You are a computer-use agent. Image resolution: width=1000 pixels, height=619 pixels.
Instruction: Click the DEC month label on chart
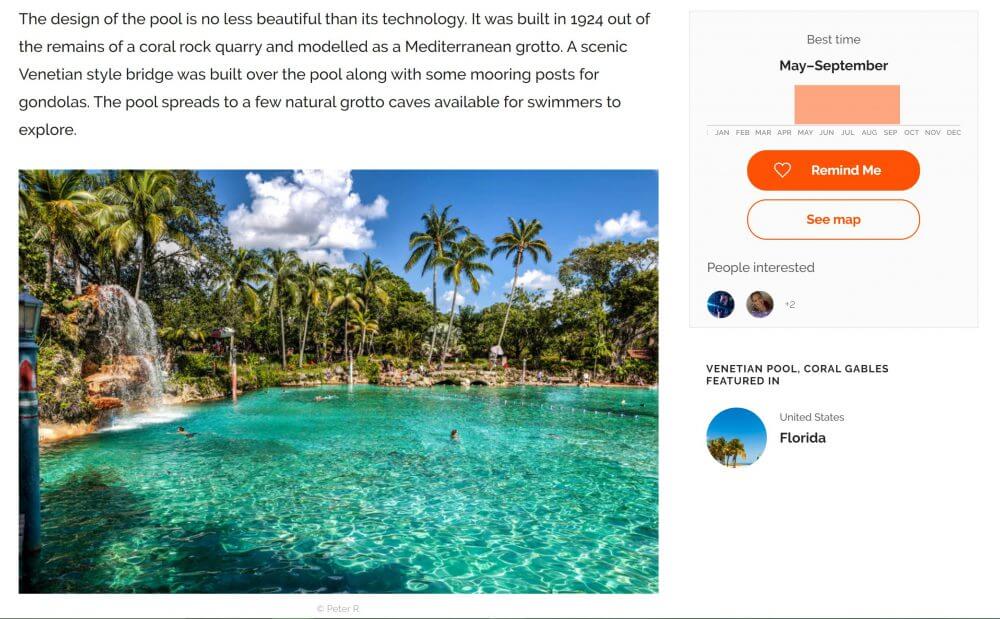click(x=953, y=133)
